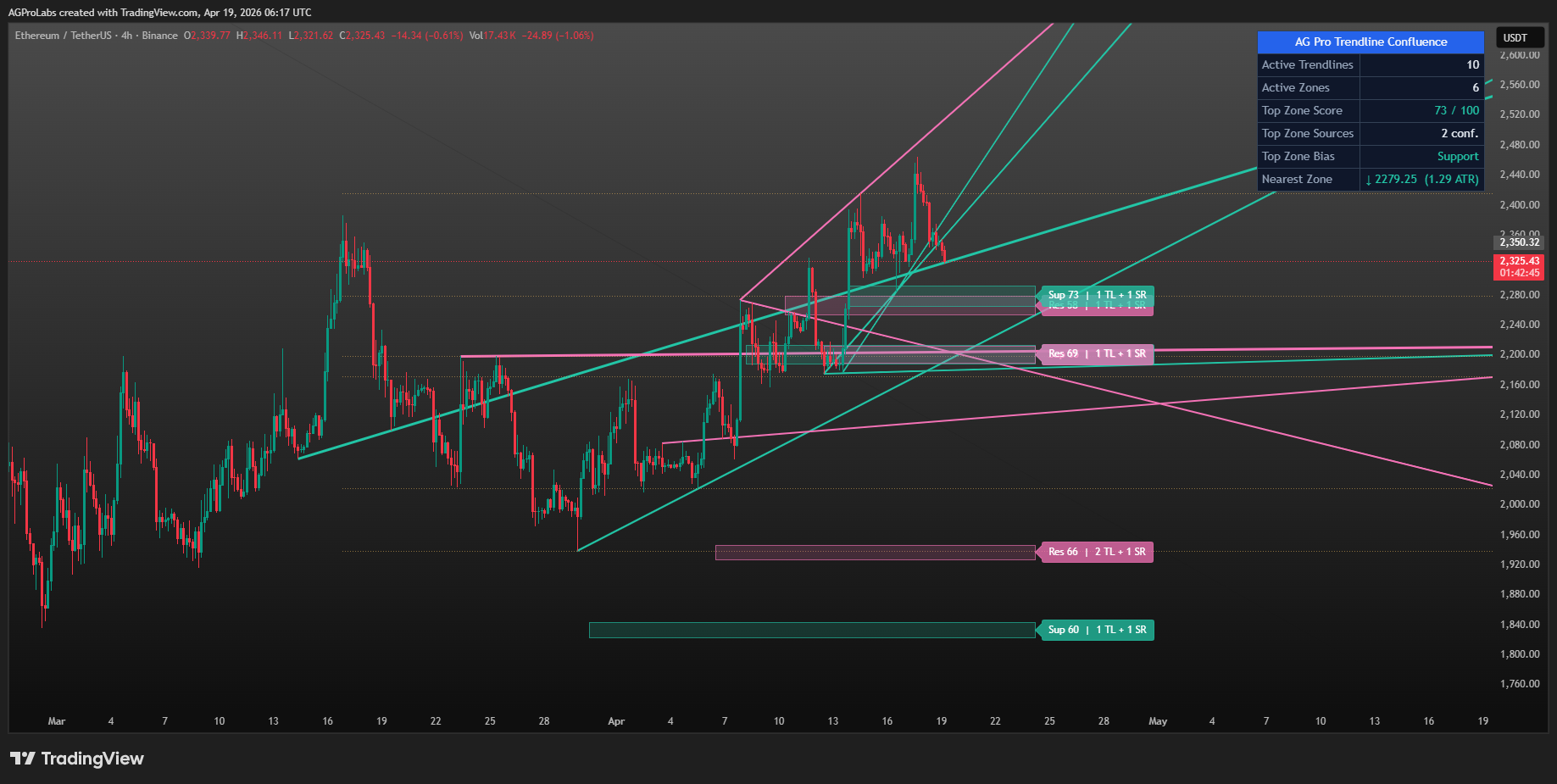Click the Apr marker on time axis

tap(616, 721)
